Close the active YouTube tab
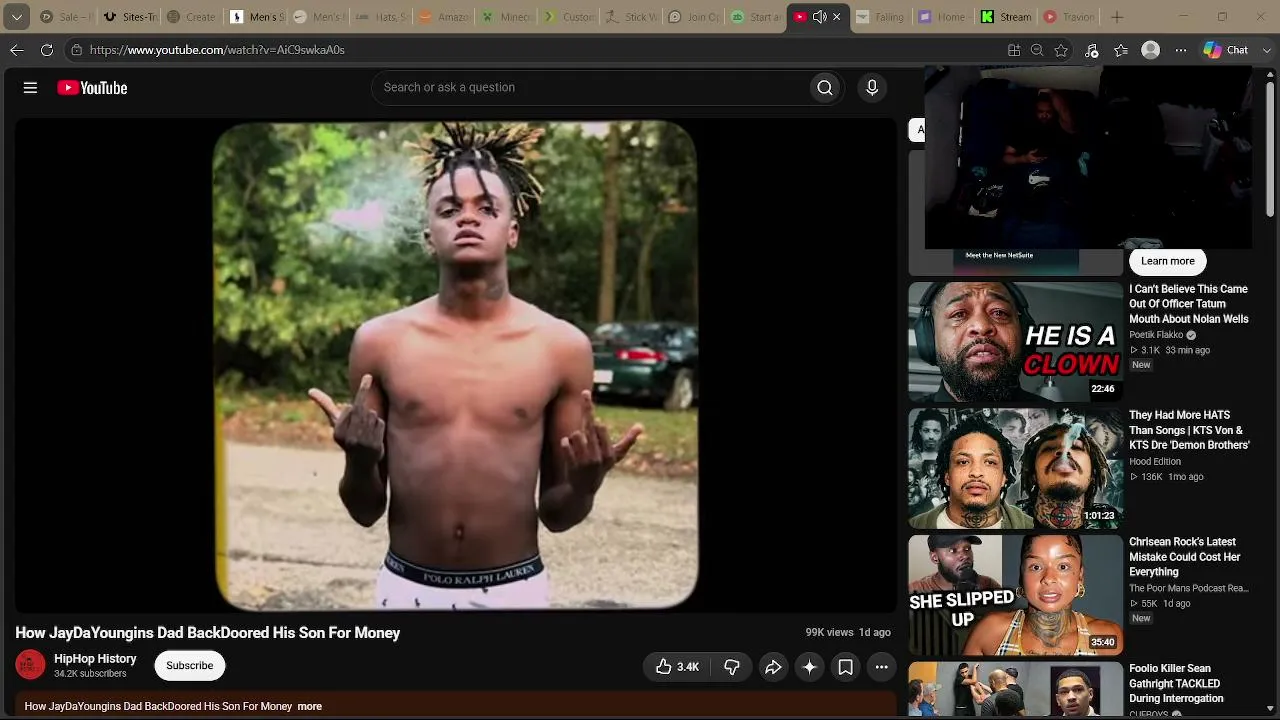 [837, 17]
